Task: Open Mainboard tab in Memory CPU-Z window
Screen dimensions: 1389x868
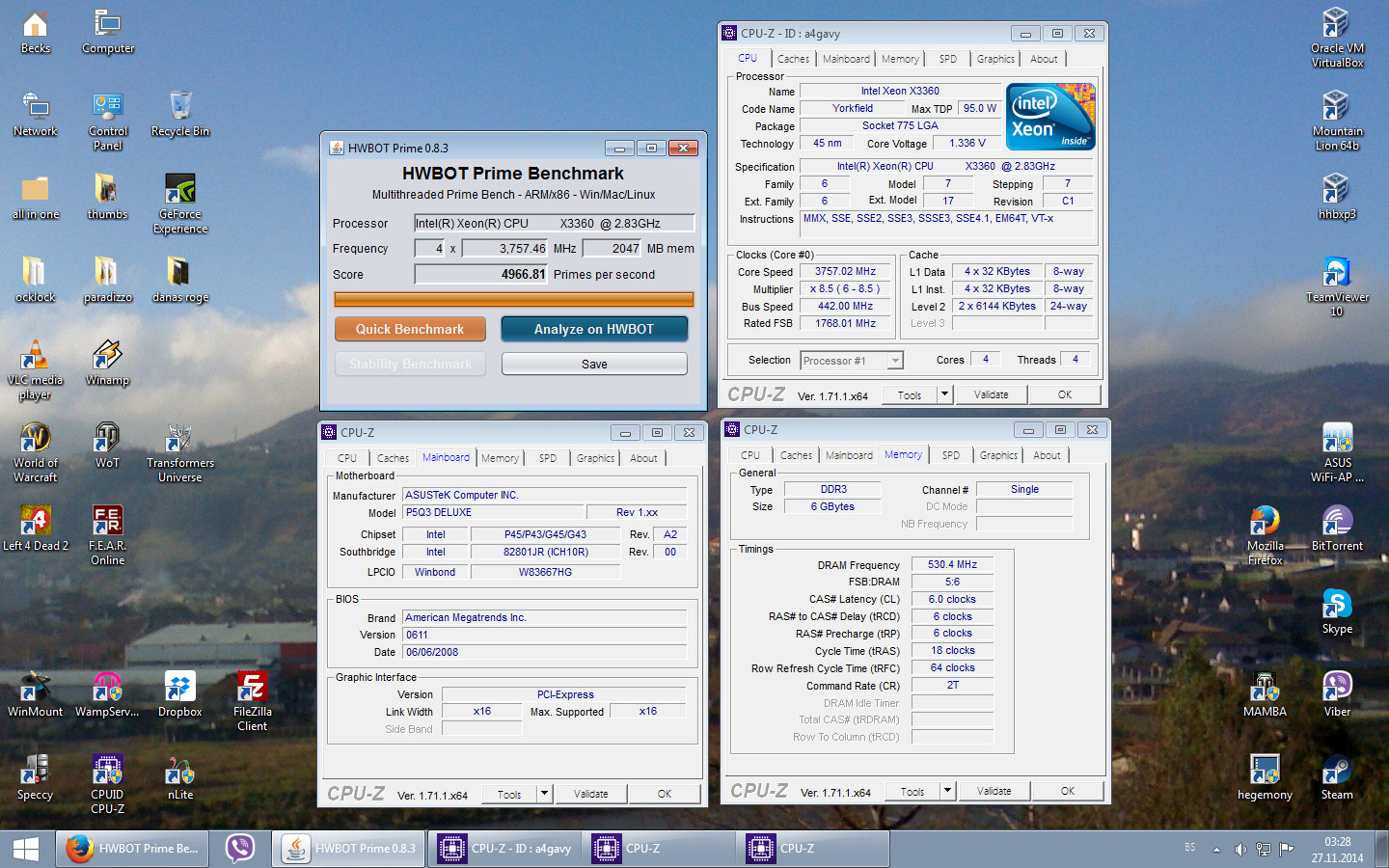Action: click(849, 455)
